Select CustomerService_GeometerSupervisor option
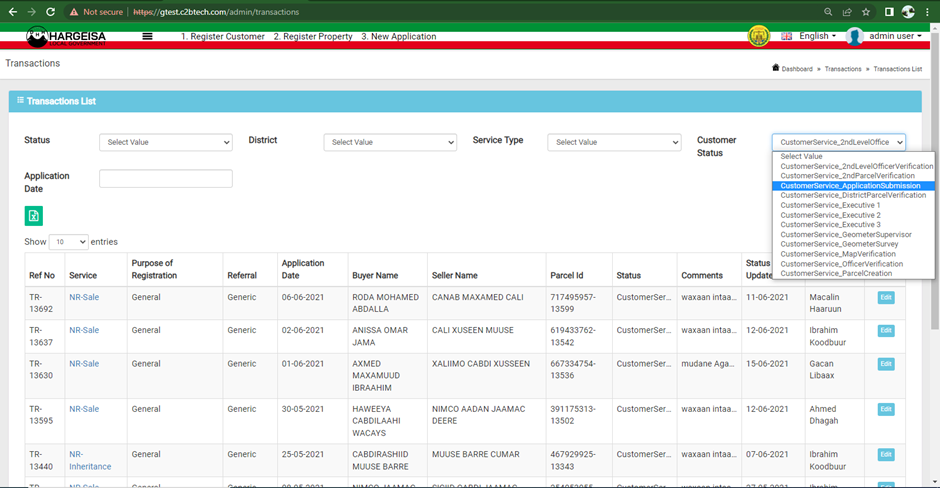This screenshot has width=940, height=488. coord(854,234)
